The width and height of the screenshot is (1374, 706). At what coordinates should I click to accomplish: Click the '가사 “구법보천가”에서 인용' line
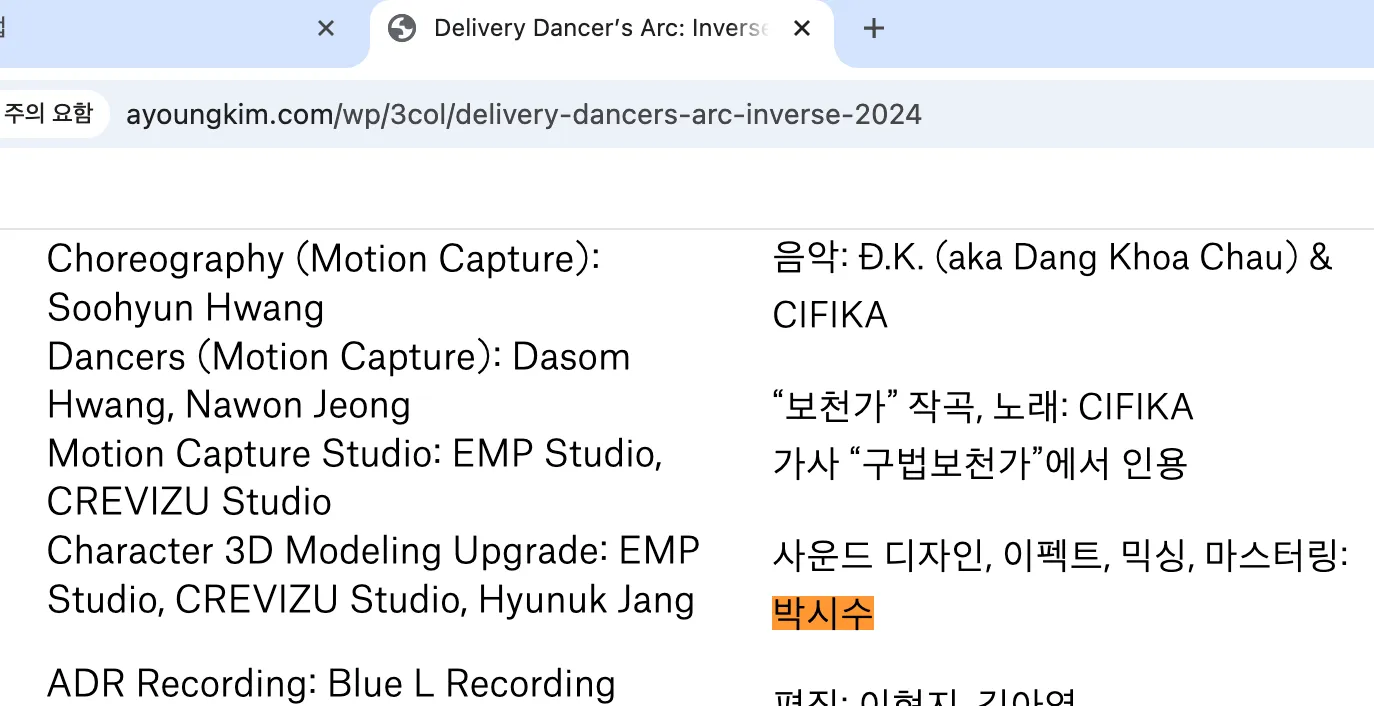point(980,463)
